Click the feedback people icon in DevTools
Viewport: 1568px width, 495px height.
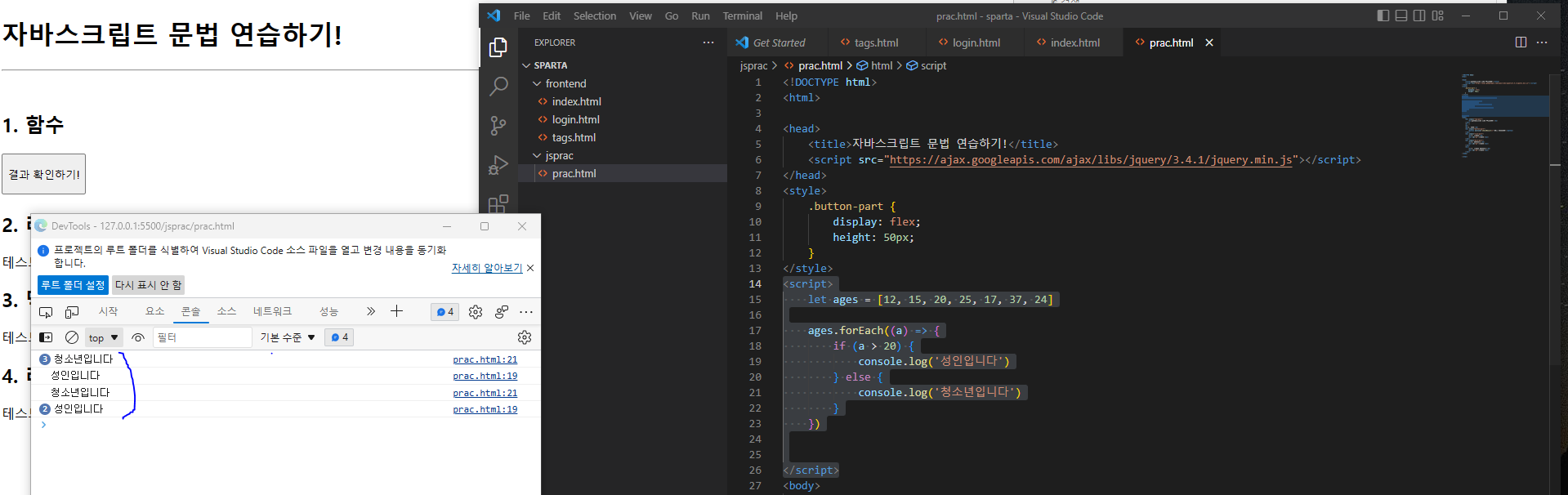click(x=502, y=312)
